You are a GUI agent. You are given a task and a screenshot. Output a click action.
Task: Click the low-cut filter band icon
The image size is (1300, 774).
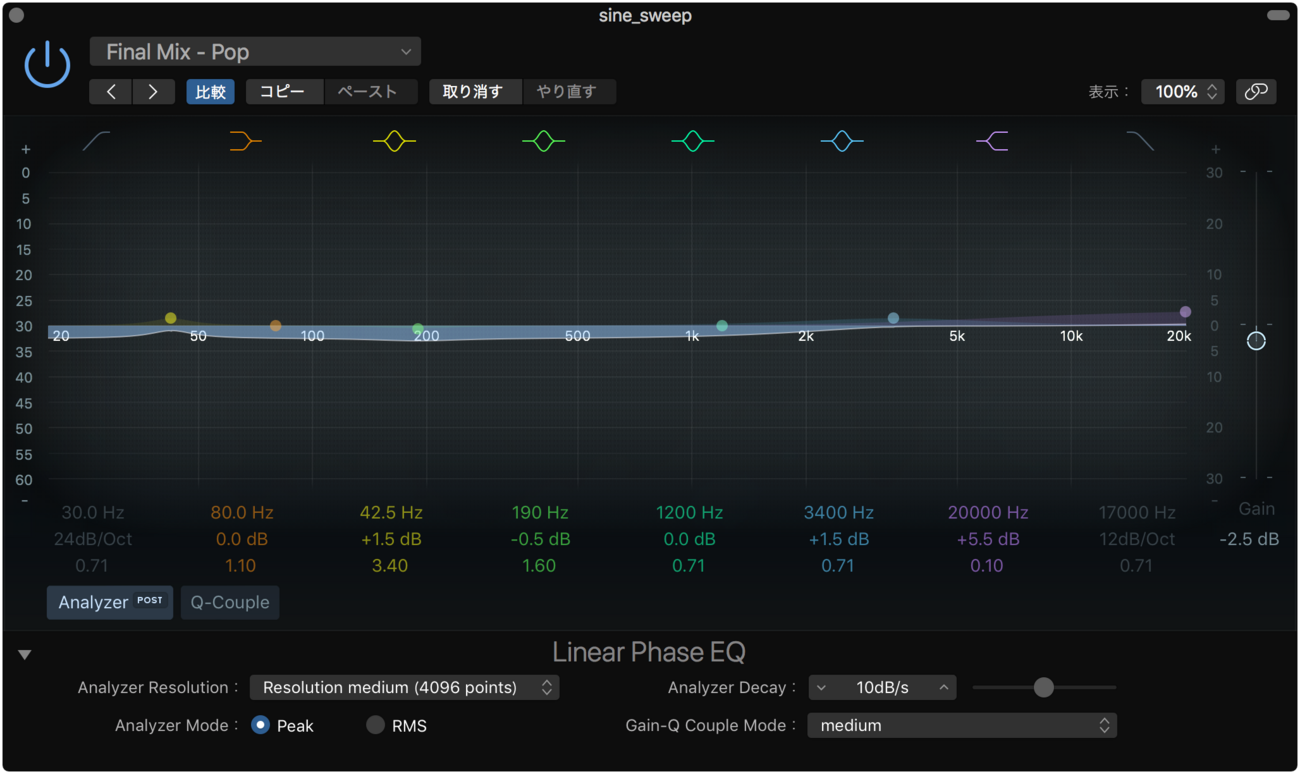point(96,142)
